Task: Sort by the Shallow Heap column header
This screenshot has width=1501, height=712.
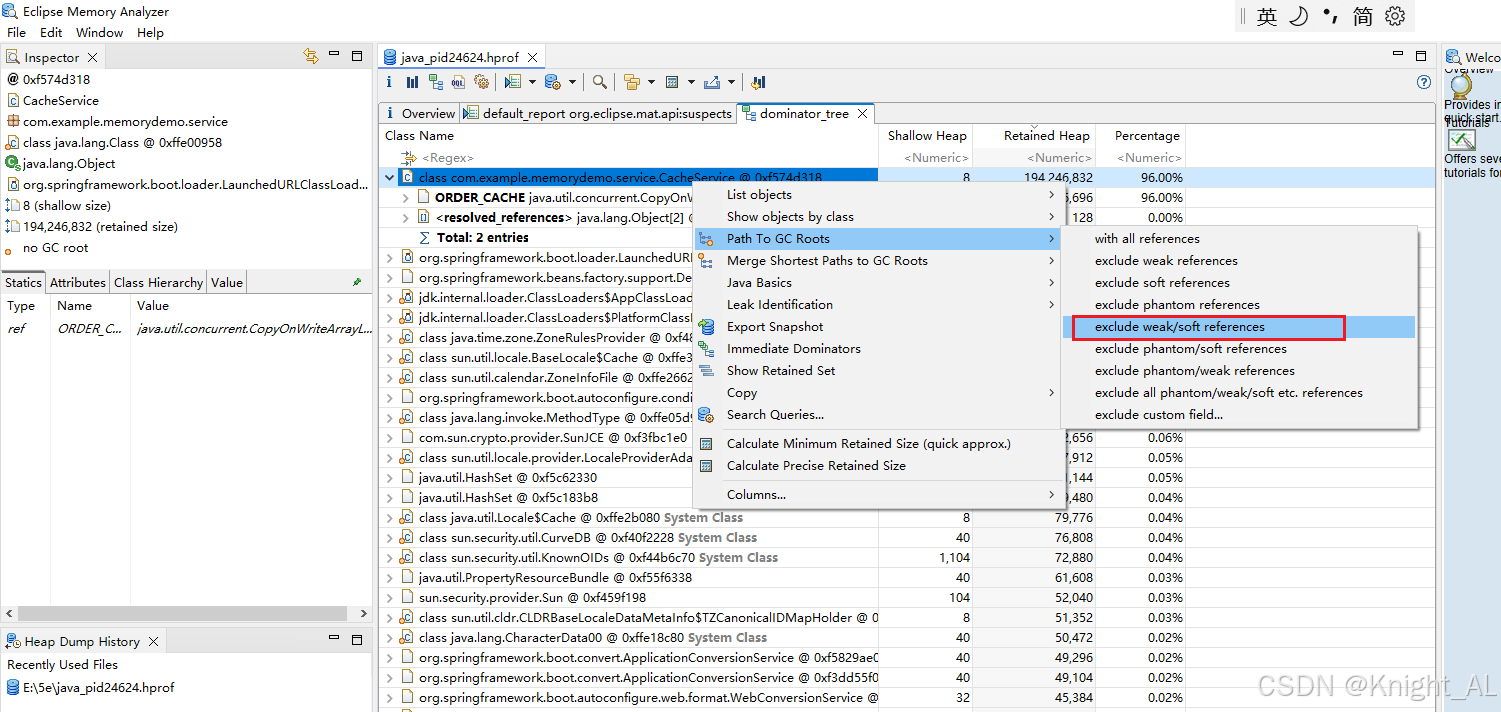Action: (926, 136)
